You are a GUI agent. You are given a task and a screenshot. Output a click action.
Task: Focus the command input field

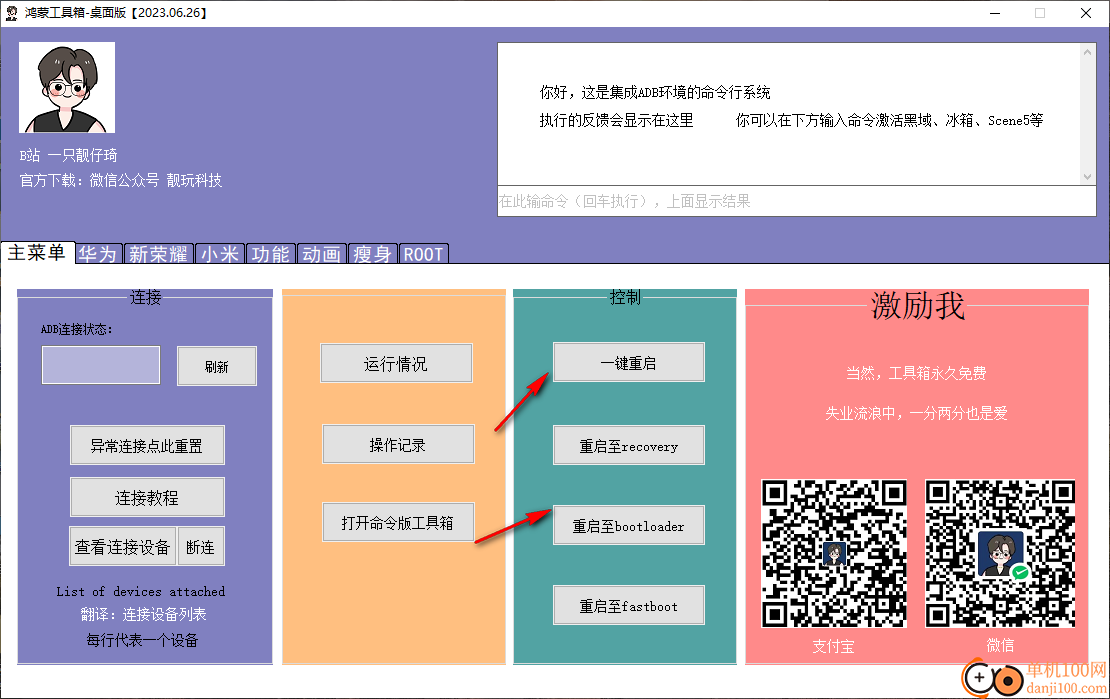point(797,201)
